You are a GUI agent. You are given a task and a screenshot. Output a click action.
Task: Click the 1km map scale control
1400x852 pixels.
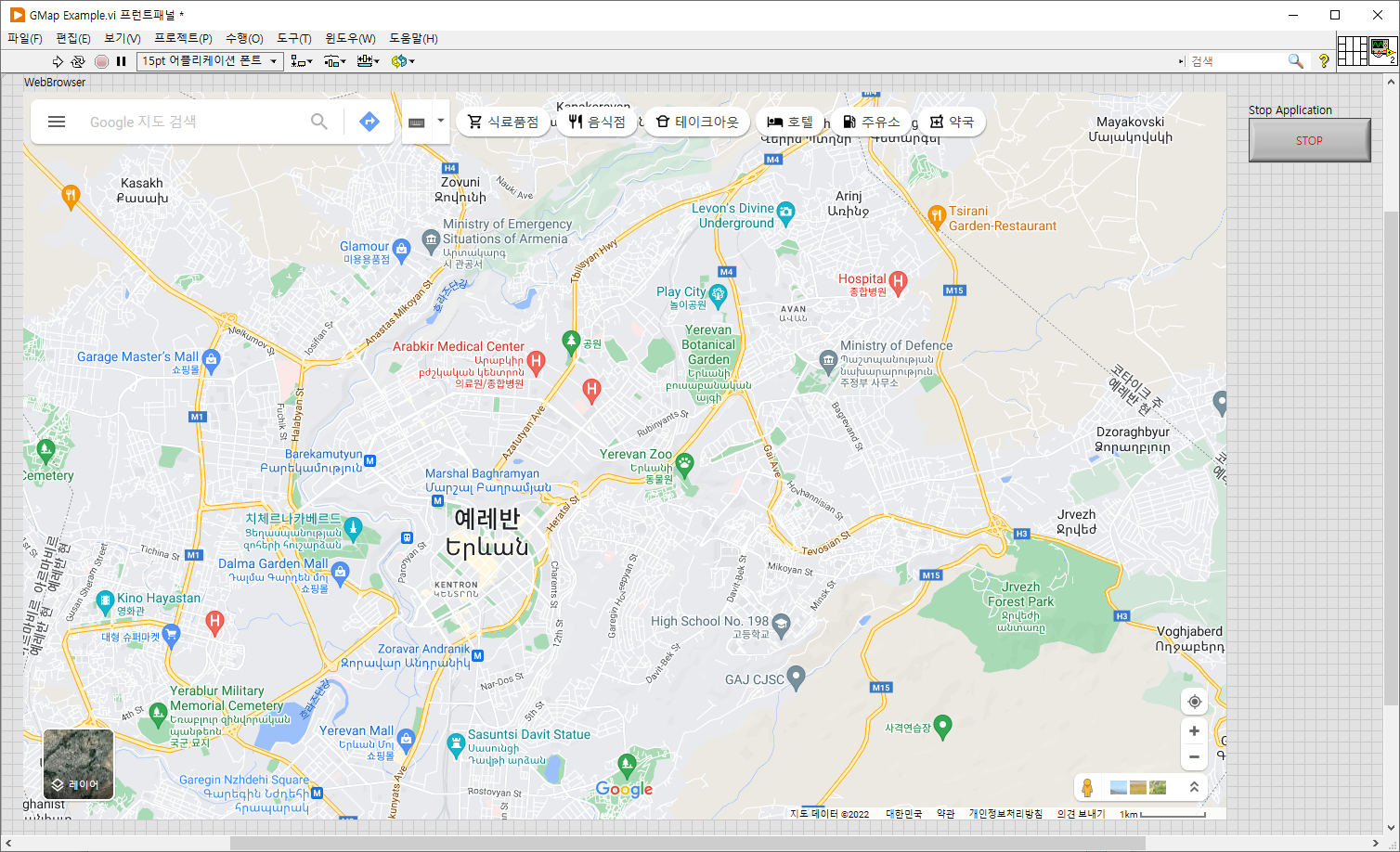click(x=1162, y=814)
